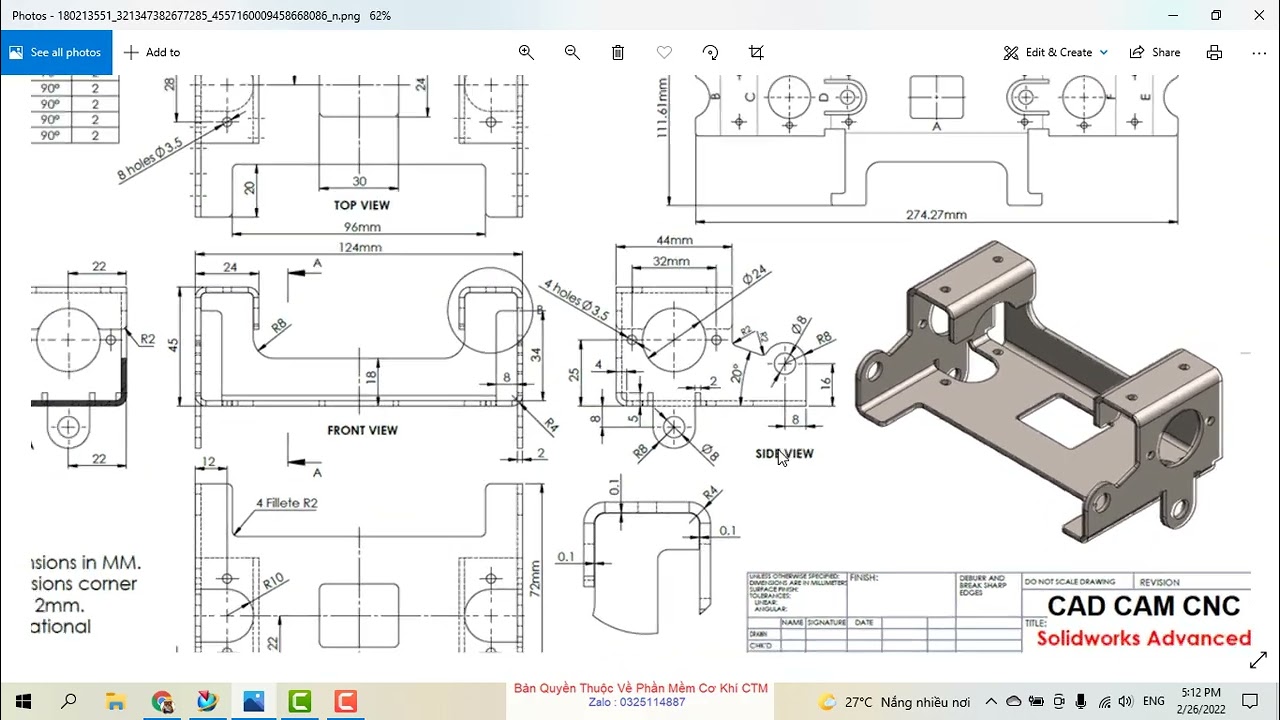Image resolution: width=1280 pixels, height=720 pixels.
Task: Open the Add to menu
Action: click(152, 52)
